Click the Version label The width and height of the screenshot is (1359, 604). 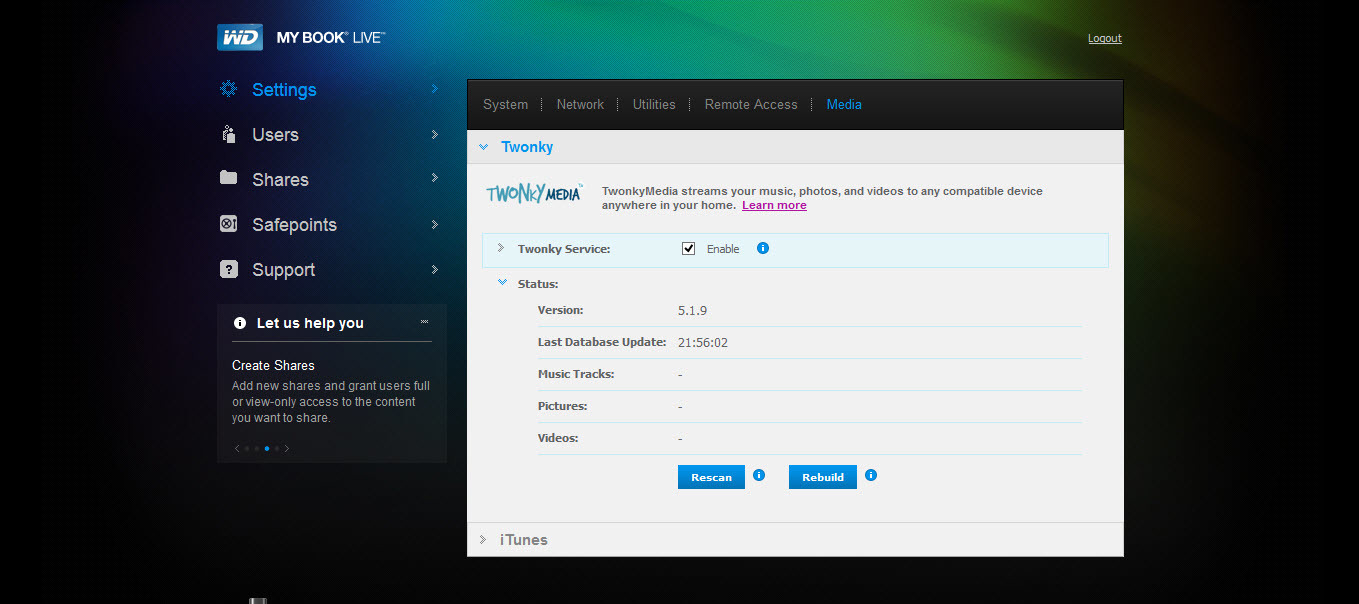560,310
